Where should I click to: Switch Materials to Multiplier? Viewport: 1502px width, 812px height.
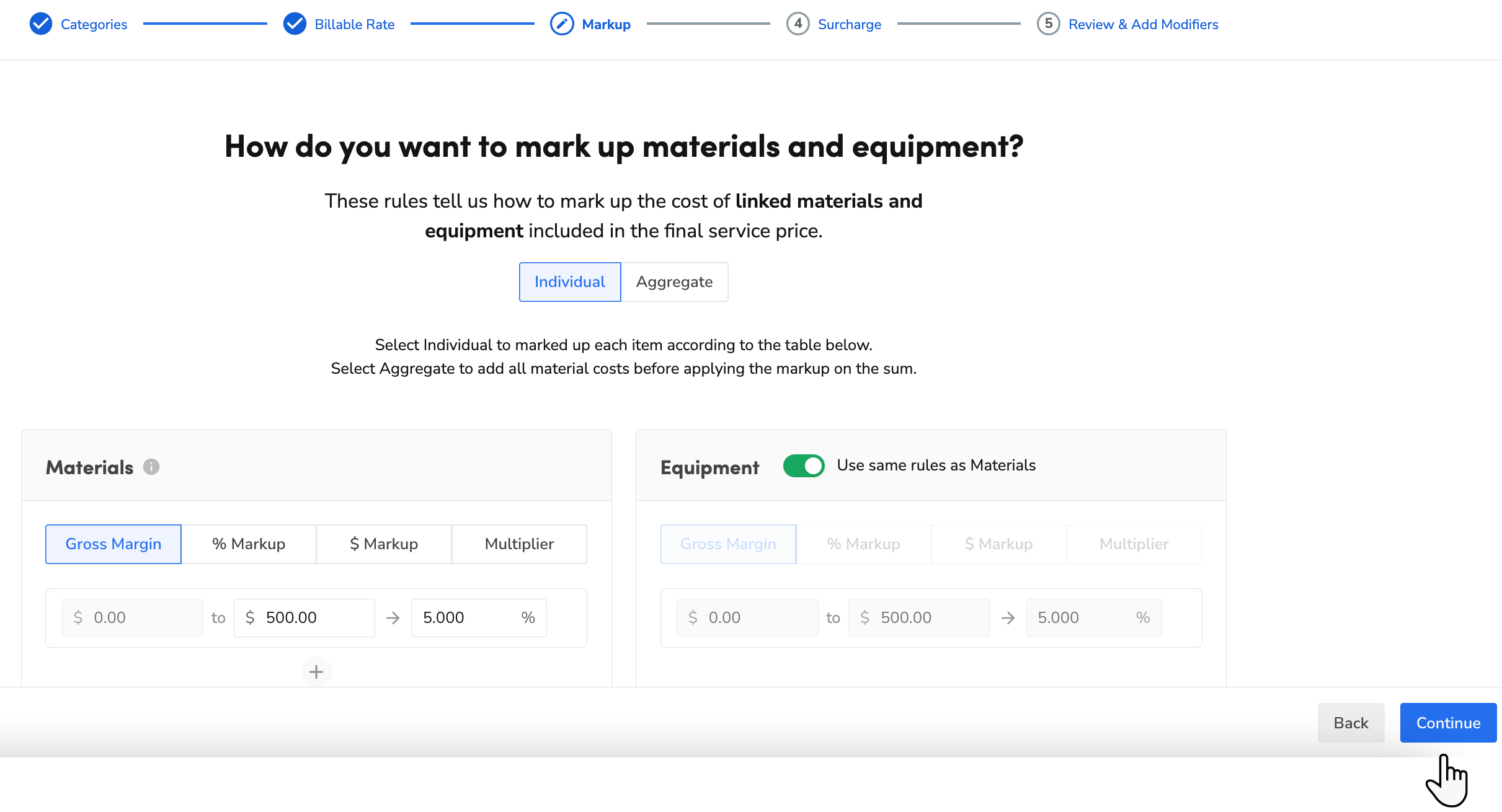[519, 544]
